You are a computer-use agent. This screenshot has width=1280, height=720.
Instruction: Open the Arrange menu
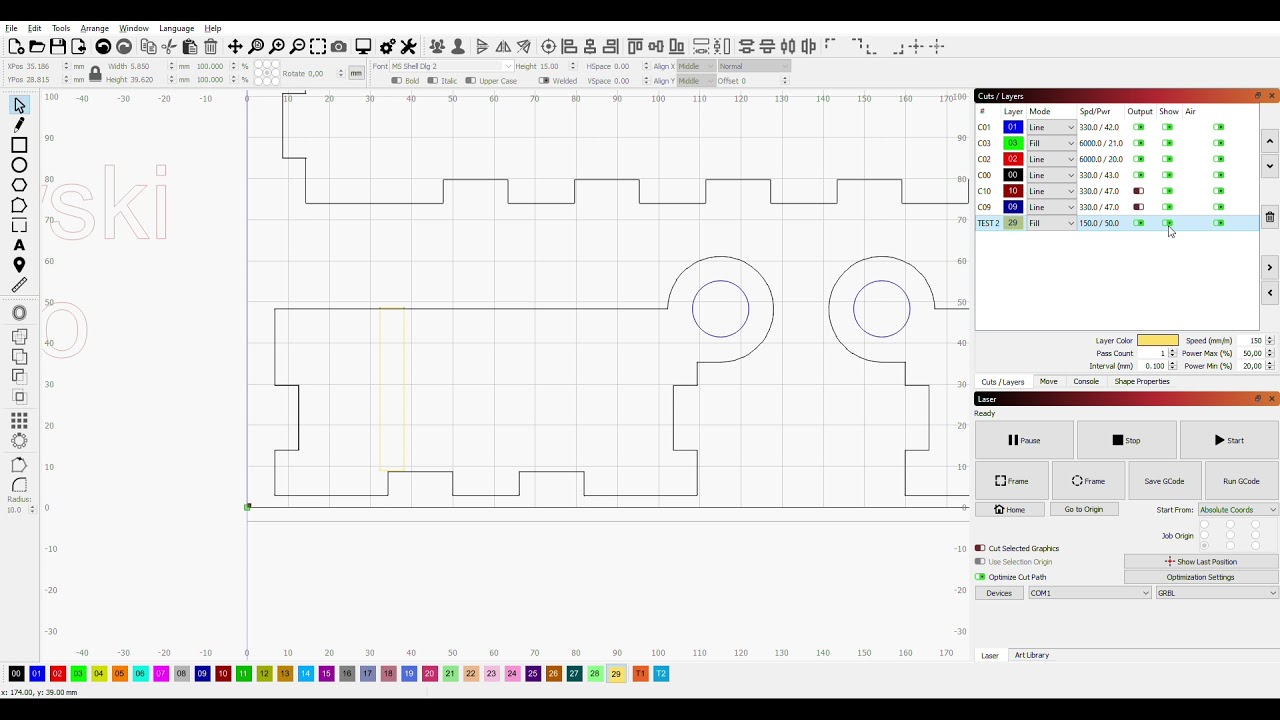[94, 28]
